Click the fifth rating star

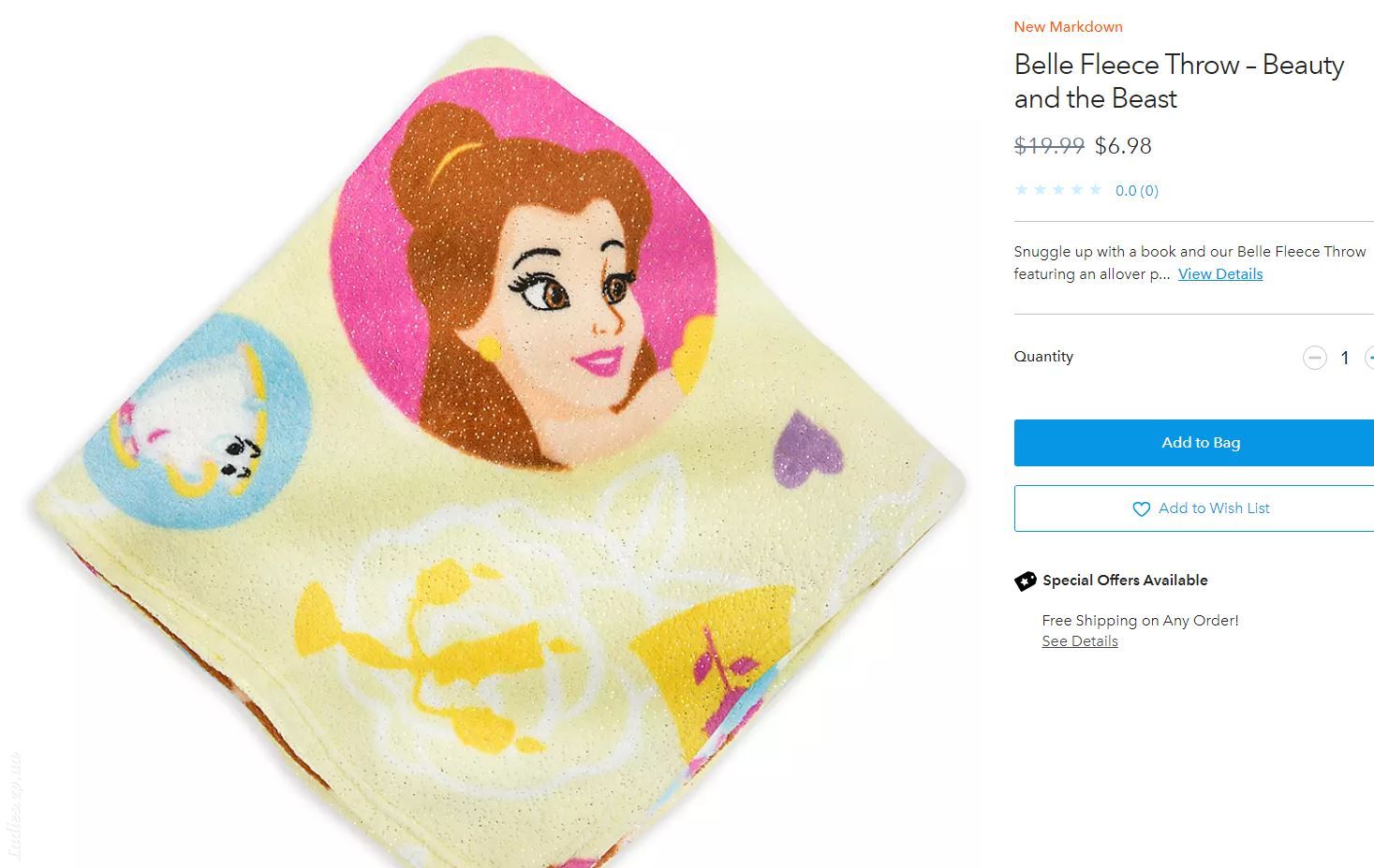click(x=1095, y=190)
